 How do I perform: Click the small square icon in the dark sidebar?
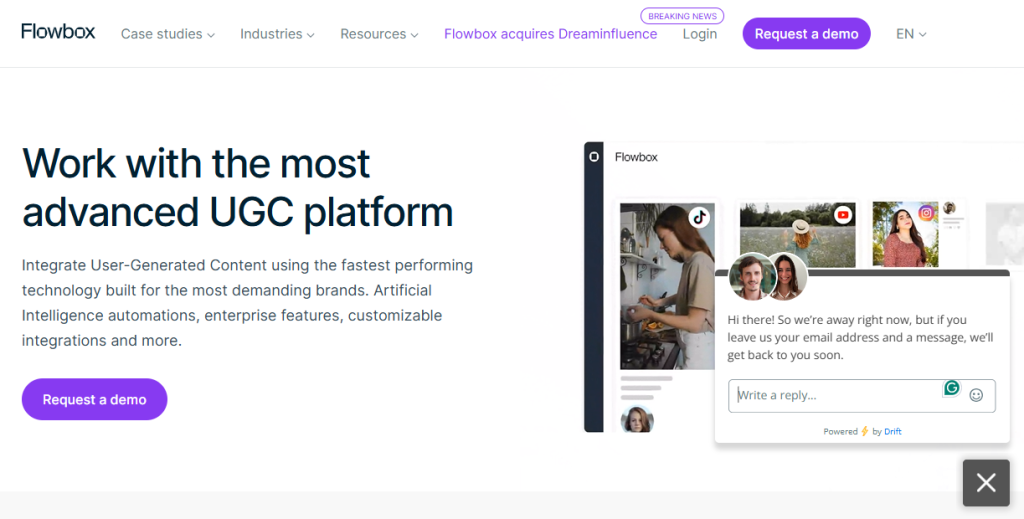[594, 157]
